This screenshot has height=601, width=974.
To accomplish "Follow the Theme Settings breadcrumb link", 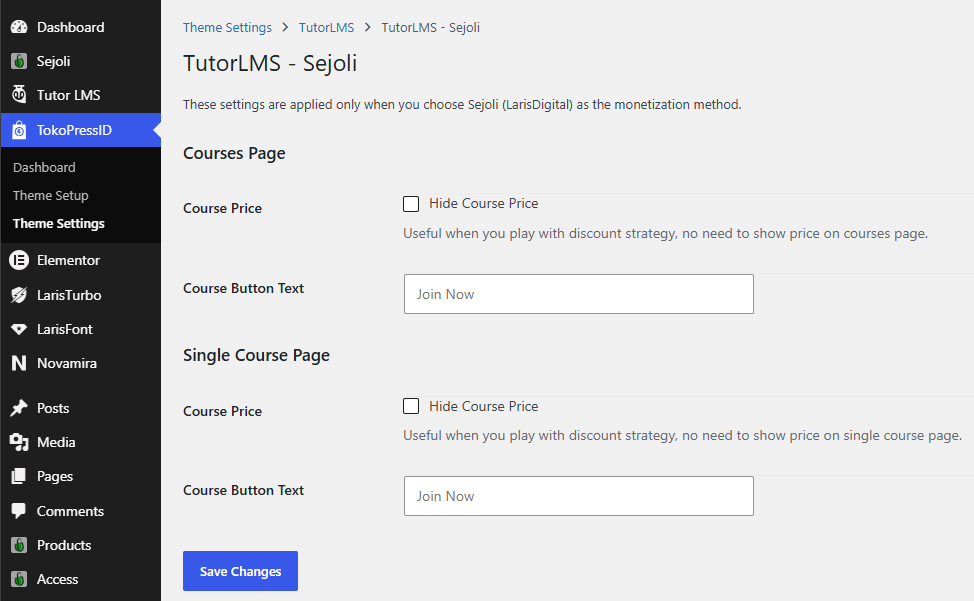I will coord(227,27).
